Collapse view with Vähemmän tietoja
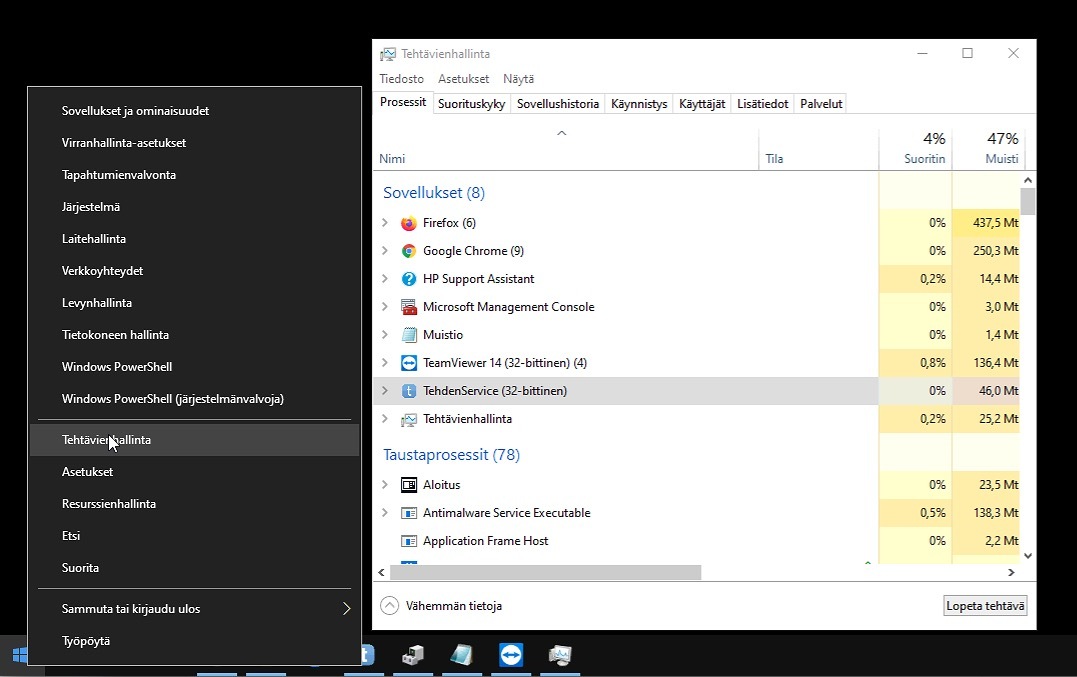This screenshot has height=677, width=1077. (x=441, y=606)
